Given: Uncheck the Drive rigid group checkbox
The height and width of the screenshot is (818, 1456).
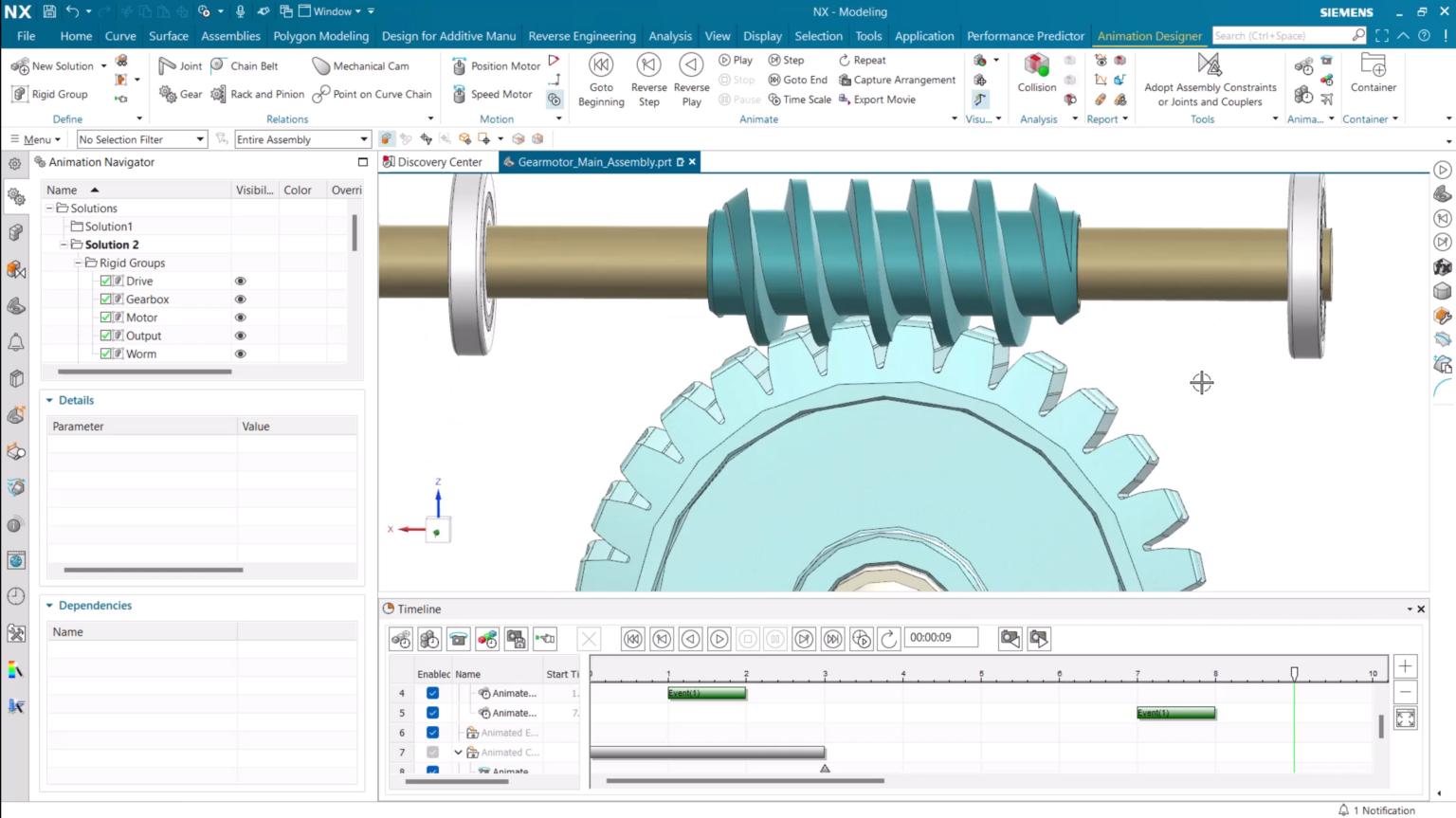Looking at the screenshot, I should coord(106,281).
